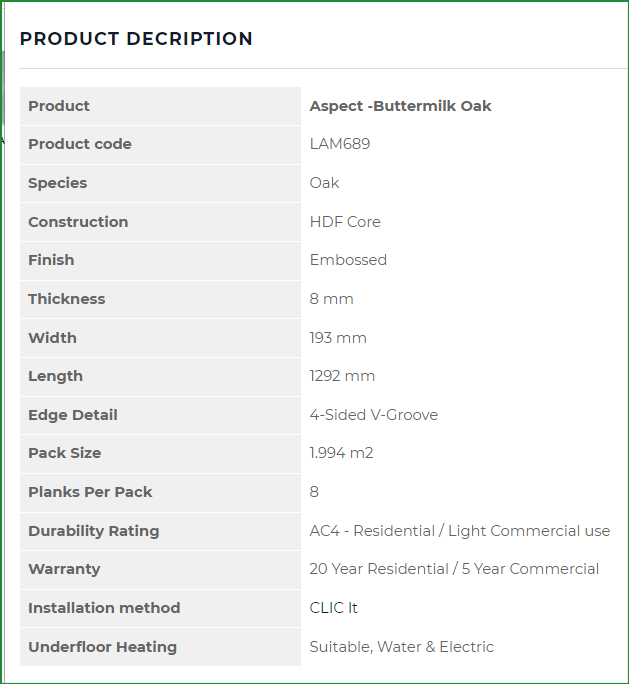The image size is (629, 684).
Task: Select the Aspect -Buttermilk Oak product name
Action: pyautogui.click(x=400, y=106)
